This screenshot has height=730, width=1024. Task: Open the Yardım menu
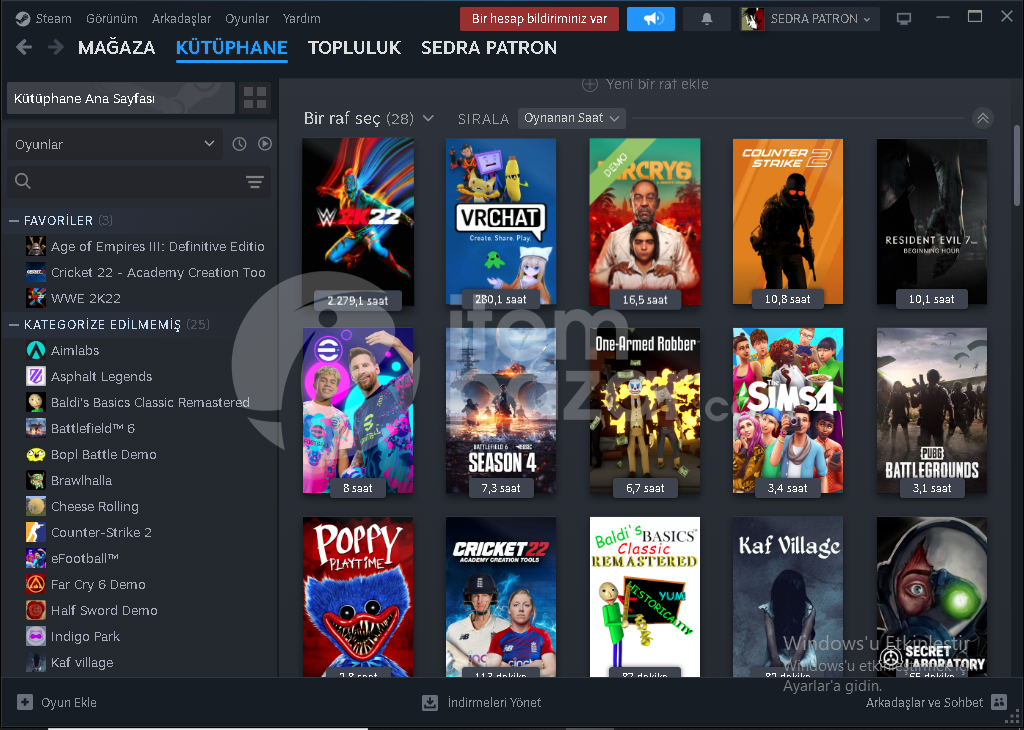click(x=302, y=18)
